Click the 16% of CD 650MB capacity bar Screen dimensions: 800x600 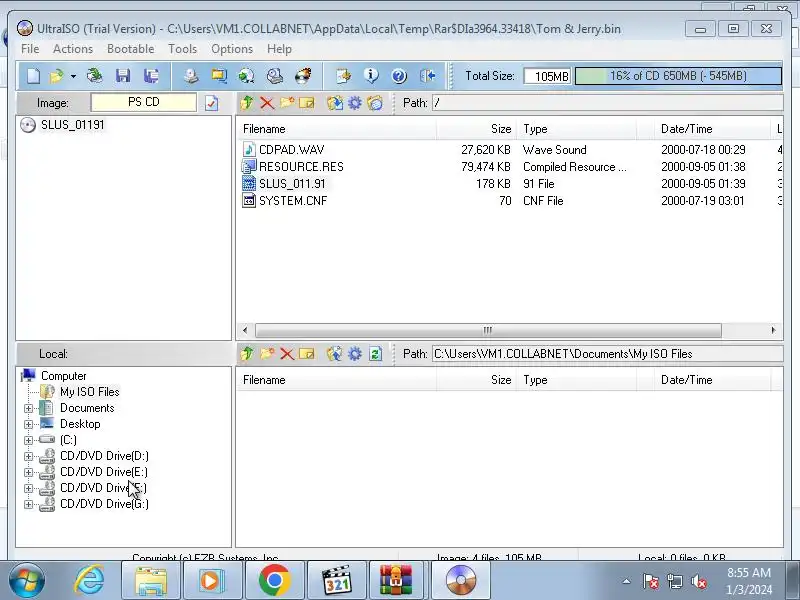pos(678,76)
